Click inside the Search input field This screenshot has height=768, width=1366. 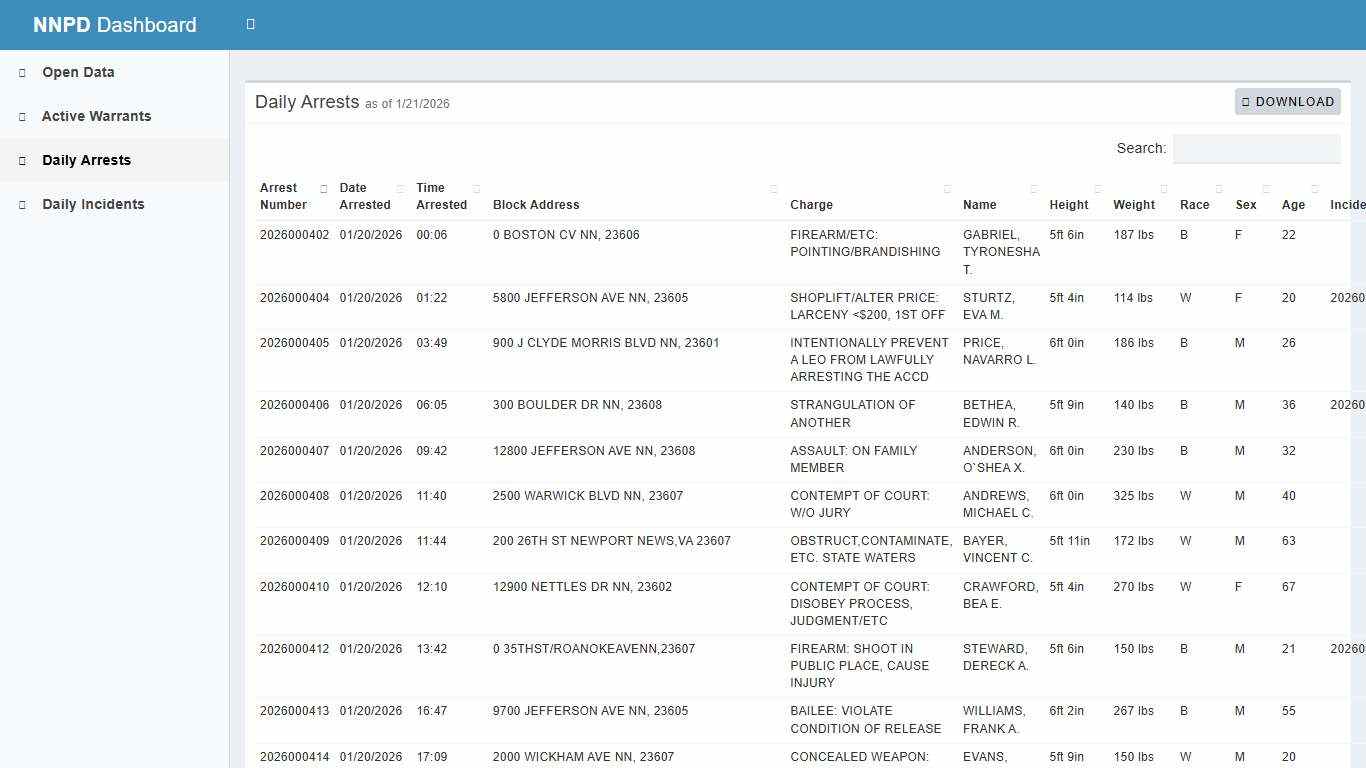click(x=1256, y=148)
